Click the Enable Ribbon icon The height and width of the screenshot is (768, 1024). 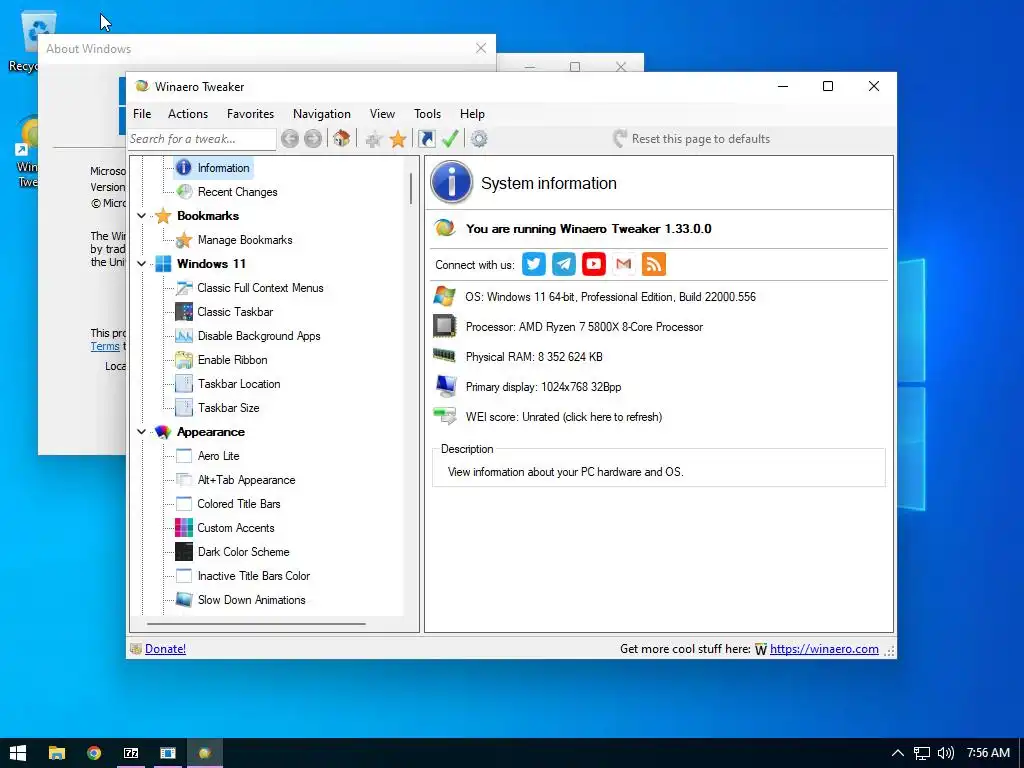click(184, 360)
